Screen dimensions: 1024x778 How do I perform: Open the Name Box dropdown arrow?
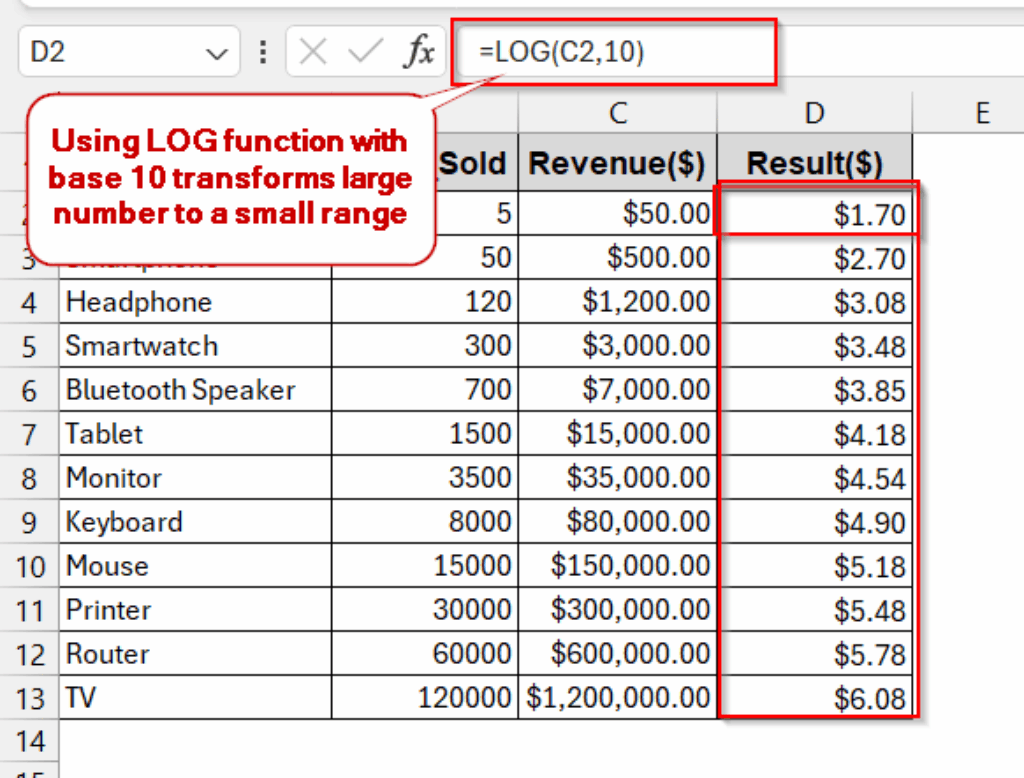pyautogui.click(x=219, y=51)
